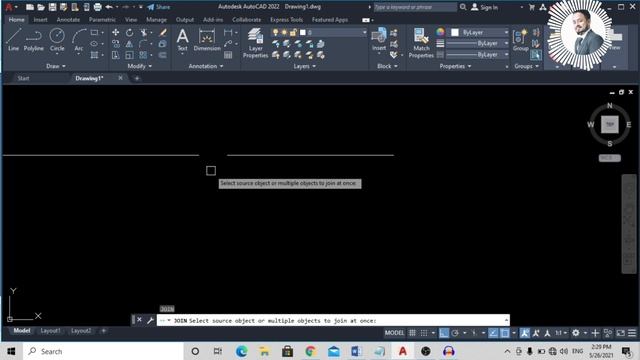Click the keyword search input field
Image resolution: width=640 pixels, height=360 pixels.
(415, 7)
